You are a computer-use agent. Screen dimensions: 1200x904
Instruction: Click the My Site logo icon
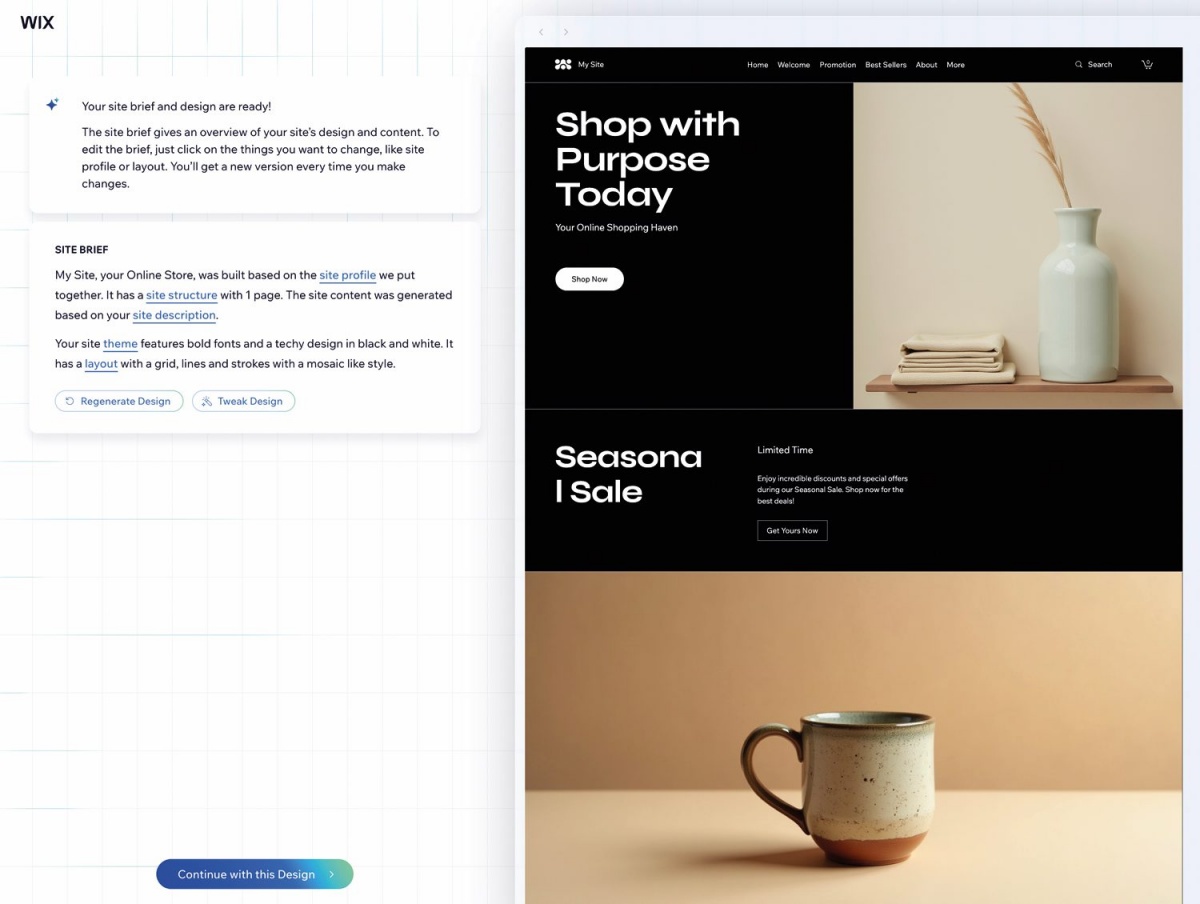point(563,64)
